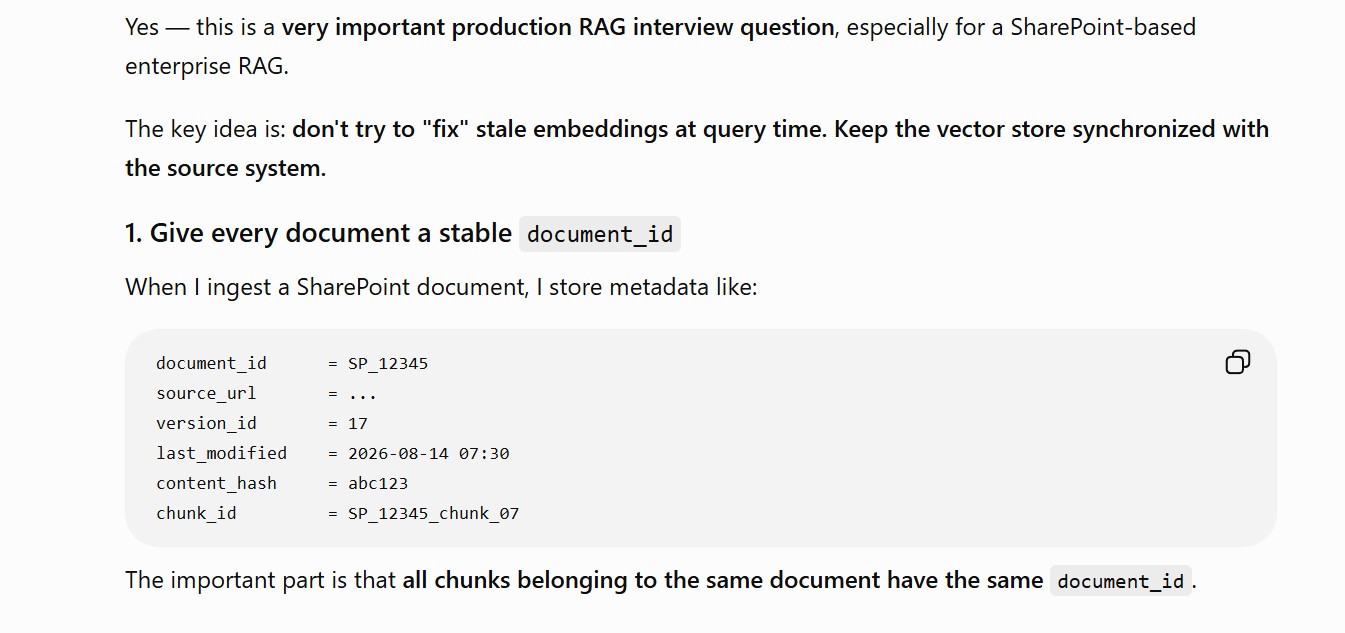Copy the metadata code block

[x=1237, y=362]
